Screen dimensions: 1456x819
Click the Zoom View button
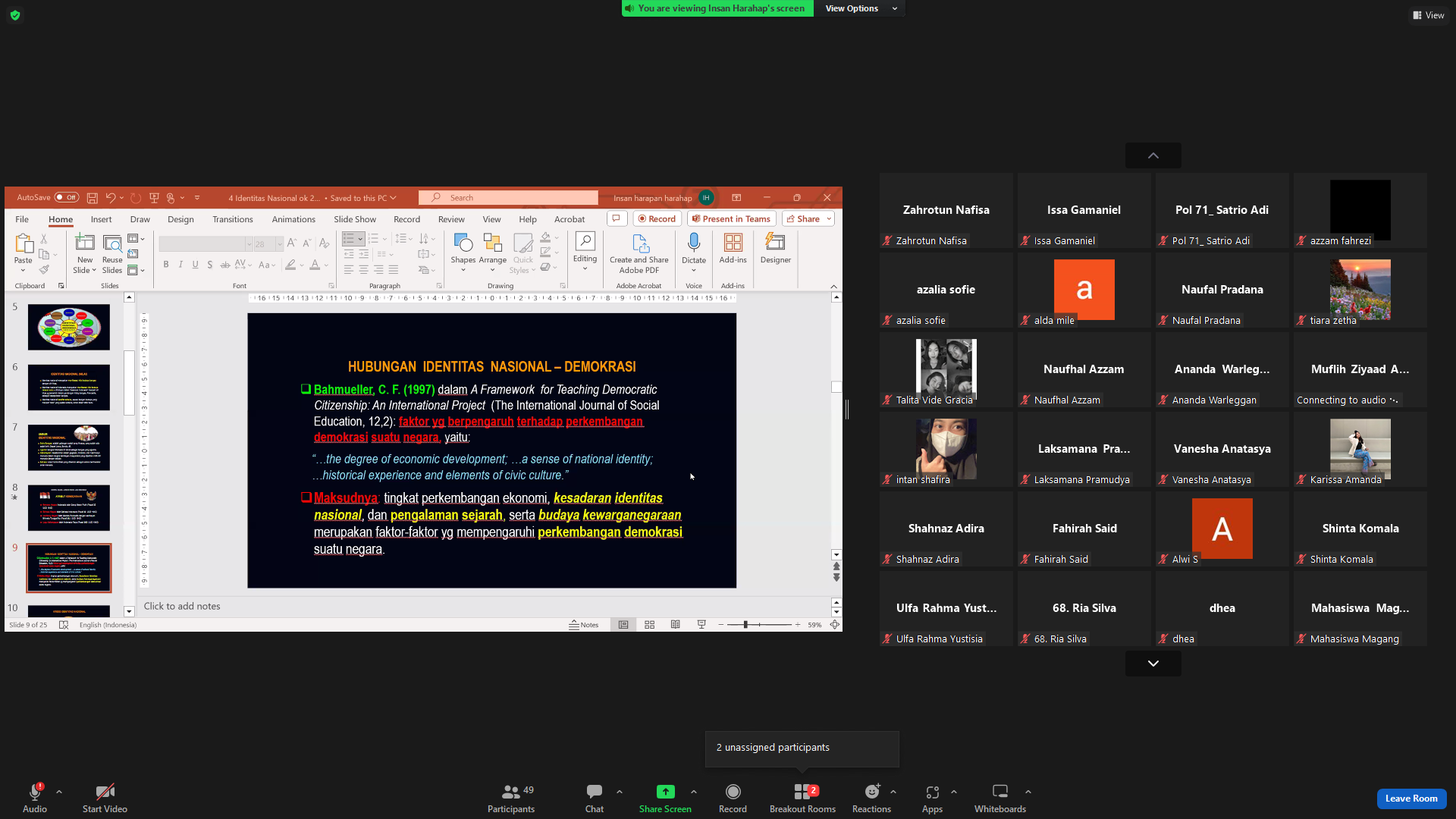(1429, 15)
